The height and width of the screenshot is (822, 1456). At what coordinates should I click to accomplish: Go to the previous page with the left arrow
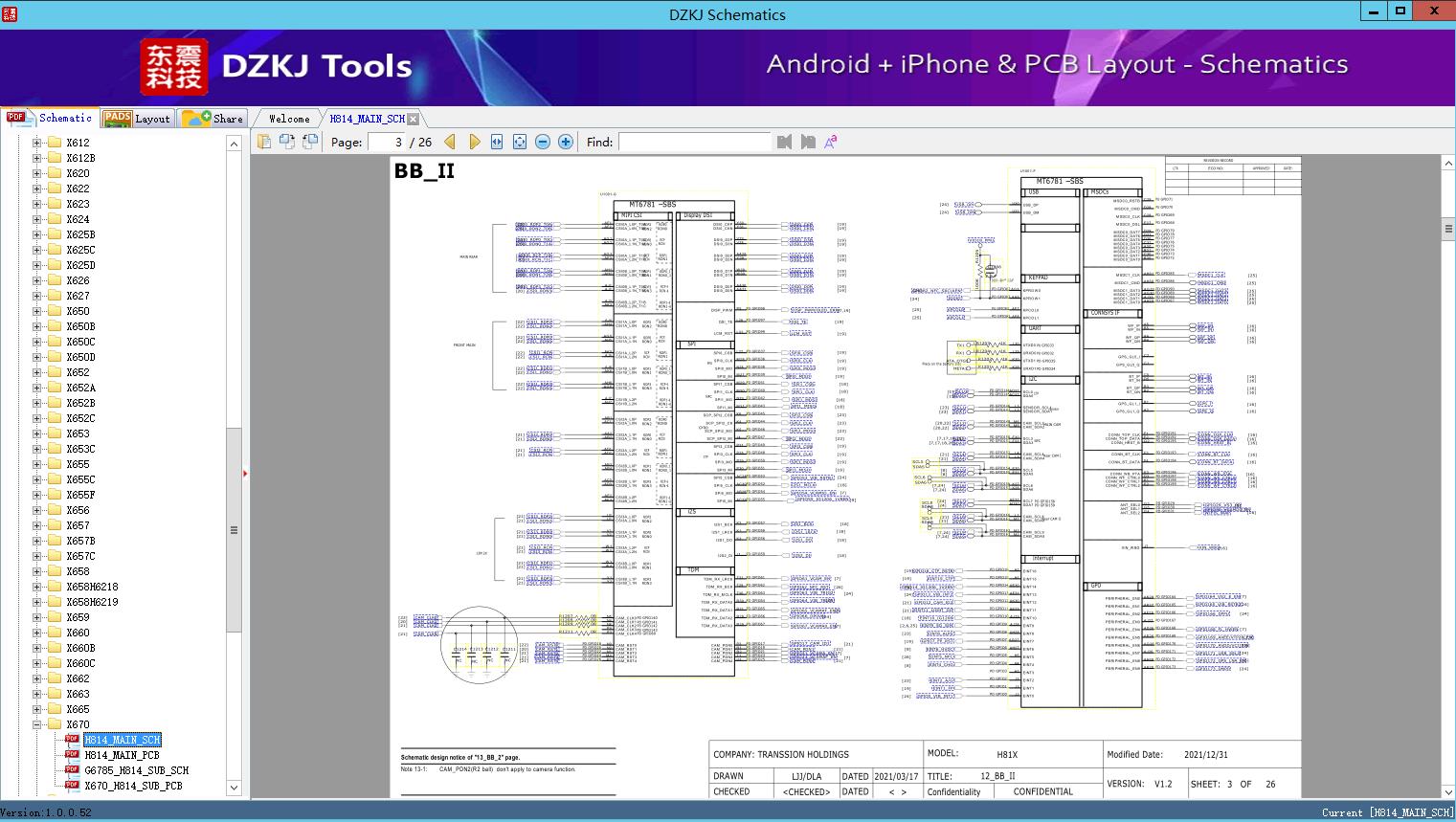tap(450, 142)
